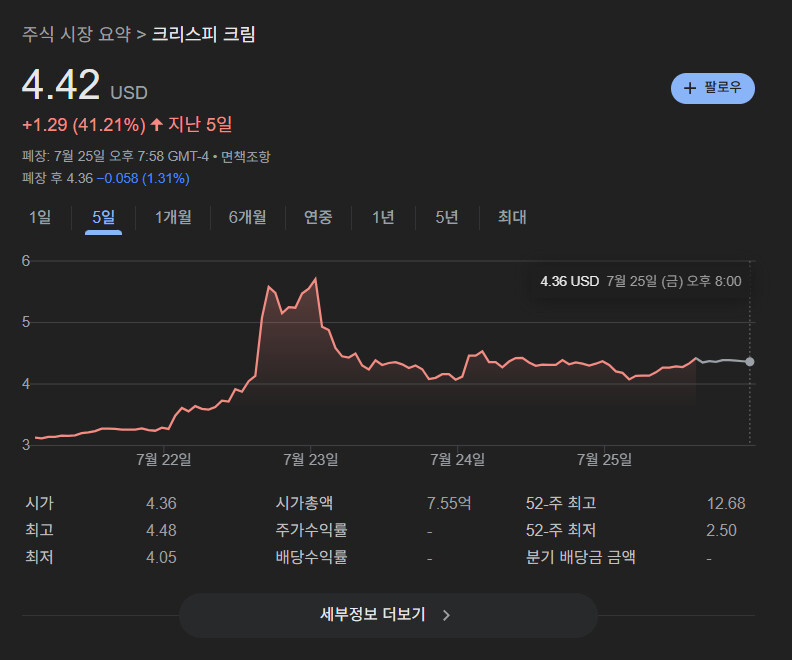792x660 pixels.
Task: Click the gray end-point marker on chart
Action: coord(750,362)
